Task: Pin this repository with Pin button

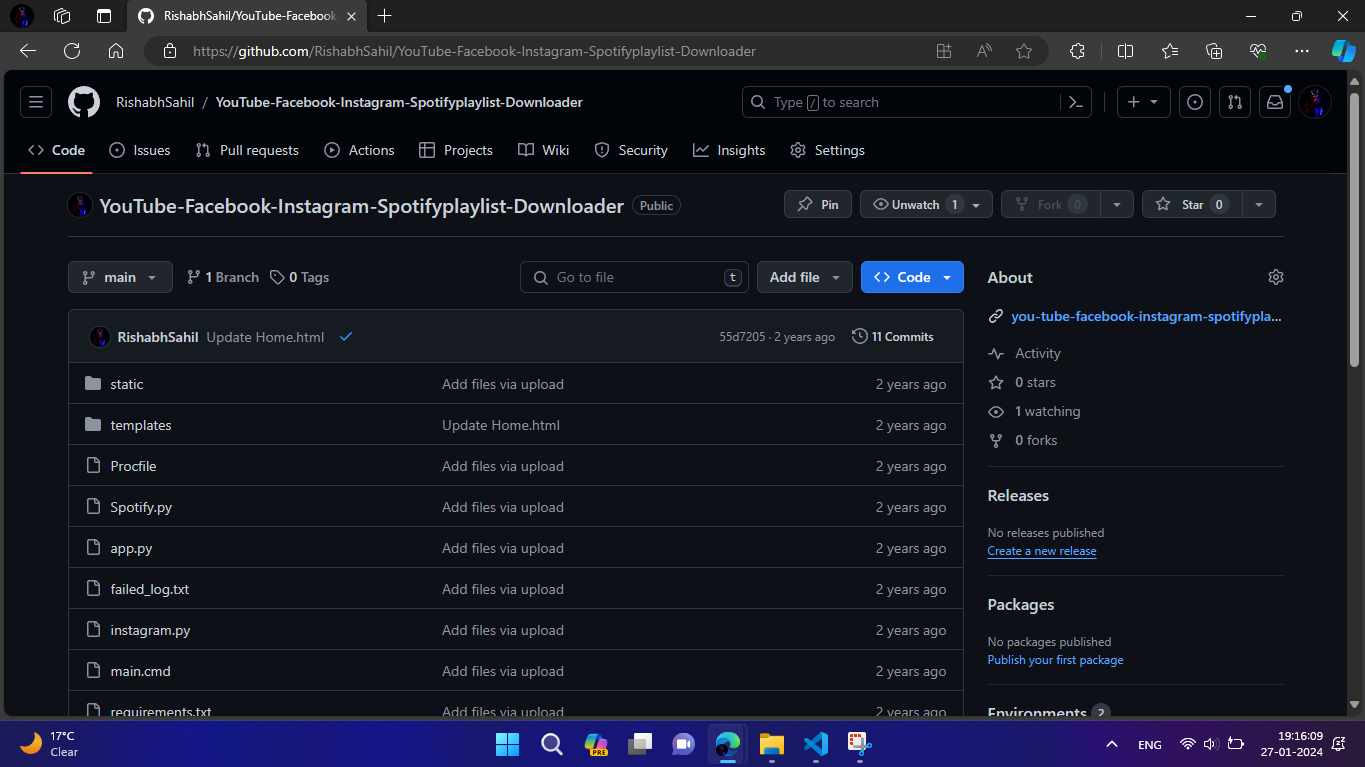Action: point(818,204)
